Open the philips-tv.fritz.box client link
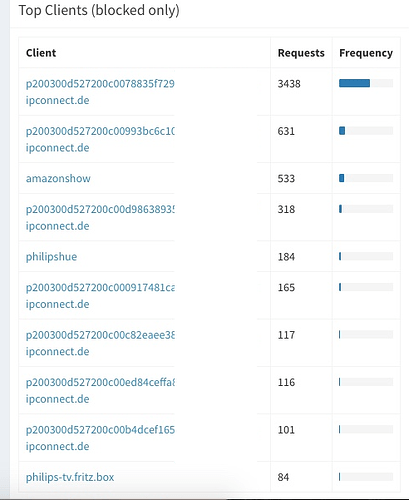Image resolution: width=409 pixels, height=500 pixels. [70, 477]
